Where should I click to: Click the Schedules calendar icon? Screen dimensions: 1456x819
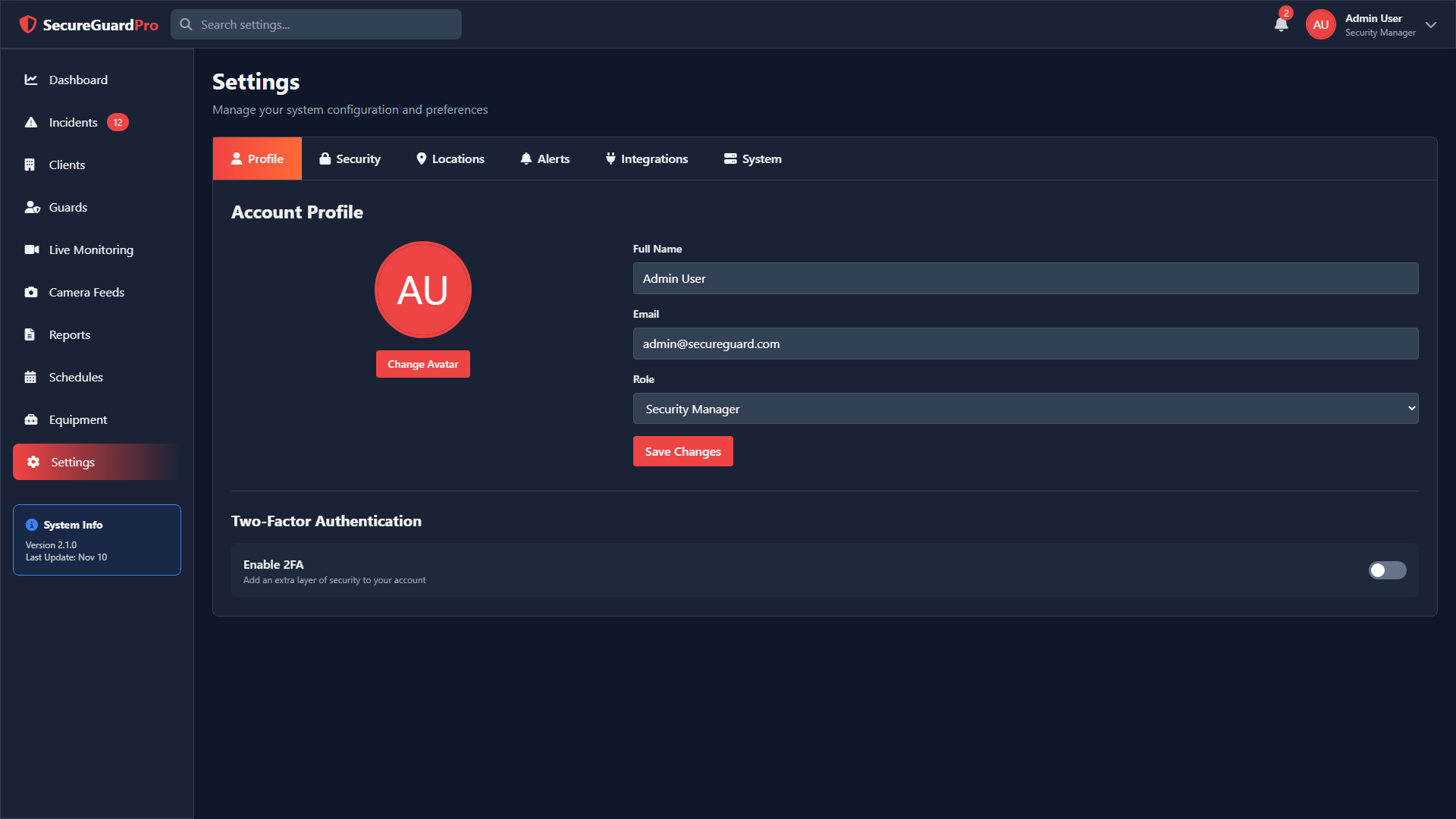tap(30, 377)
